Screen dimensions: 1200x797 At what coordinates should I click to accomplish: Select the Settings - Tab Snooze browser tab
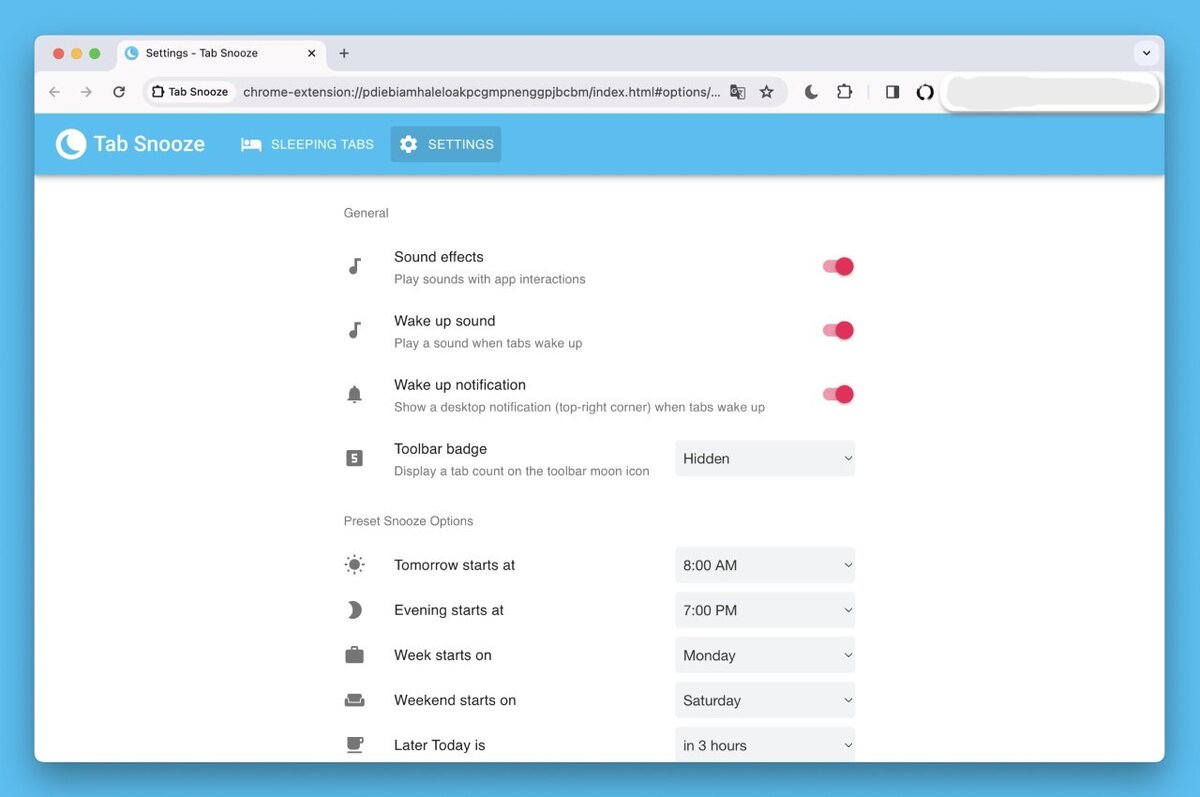[221, 53]
